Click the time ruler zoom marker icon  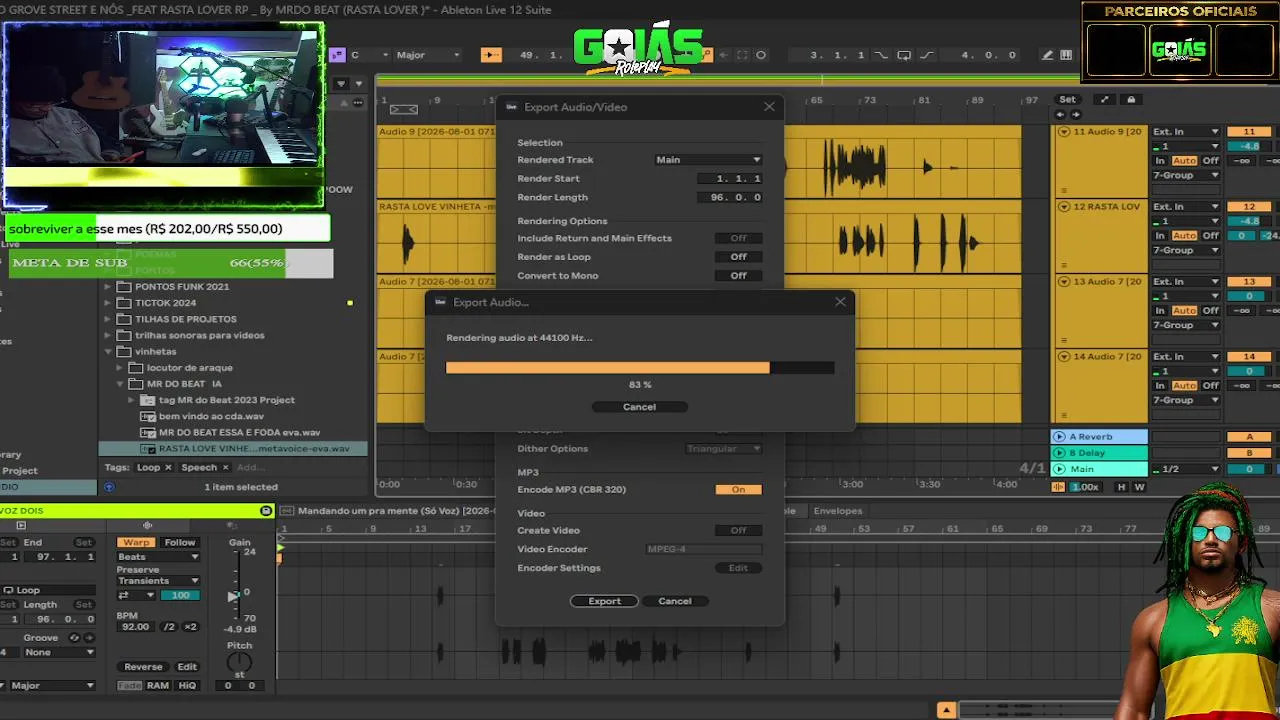(x=403, y=109)
